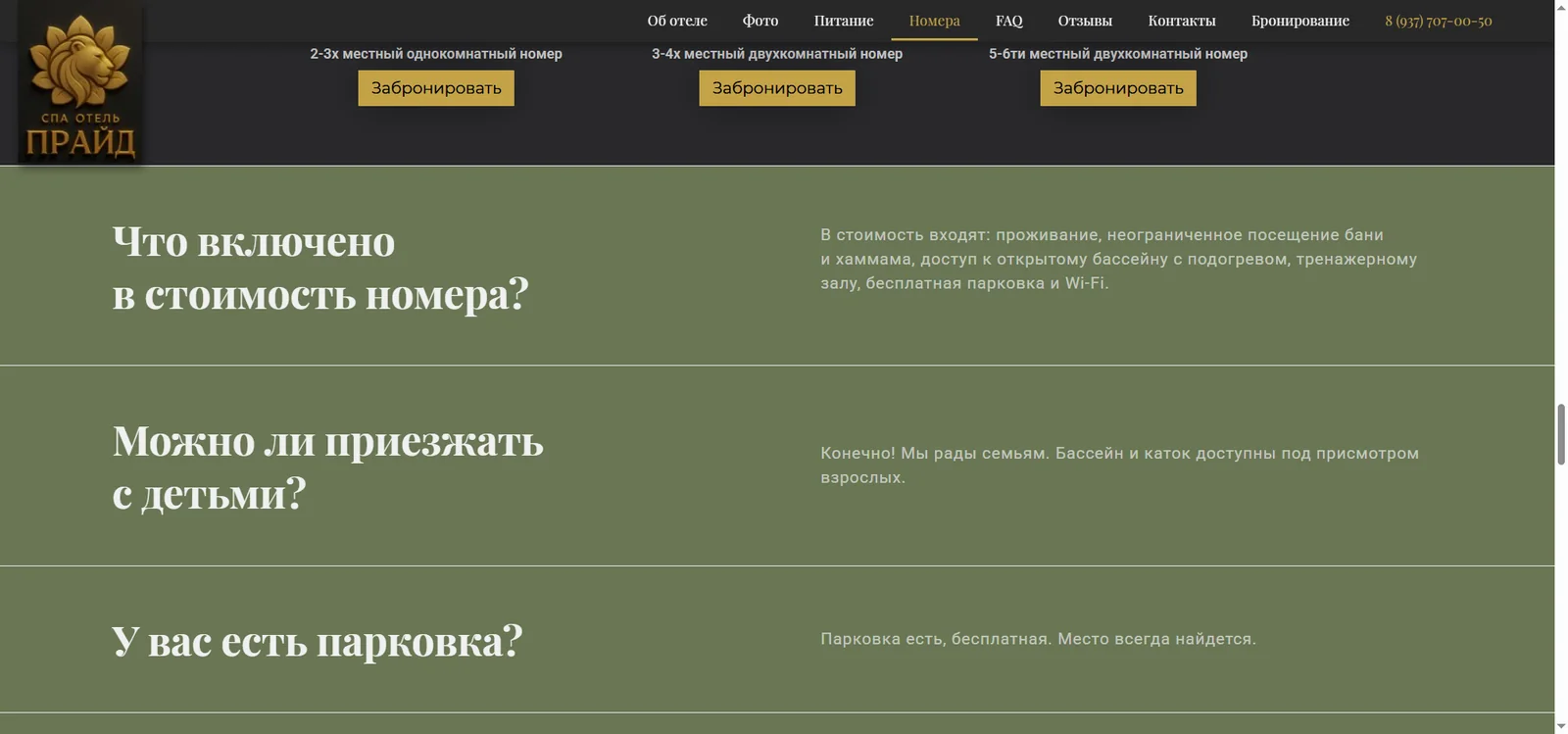The height and width of the screenshot is (734, 1568).
Task: Go to the Фото section
Action: coord(760,21)
